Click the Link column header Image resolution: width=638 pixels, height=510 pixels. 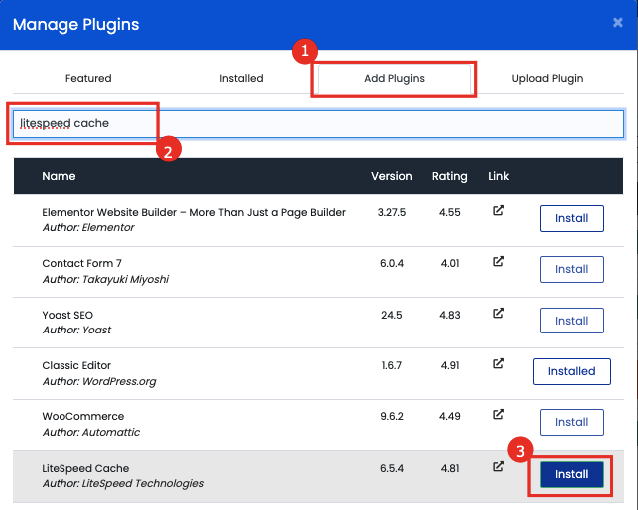coord(498,176)
